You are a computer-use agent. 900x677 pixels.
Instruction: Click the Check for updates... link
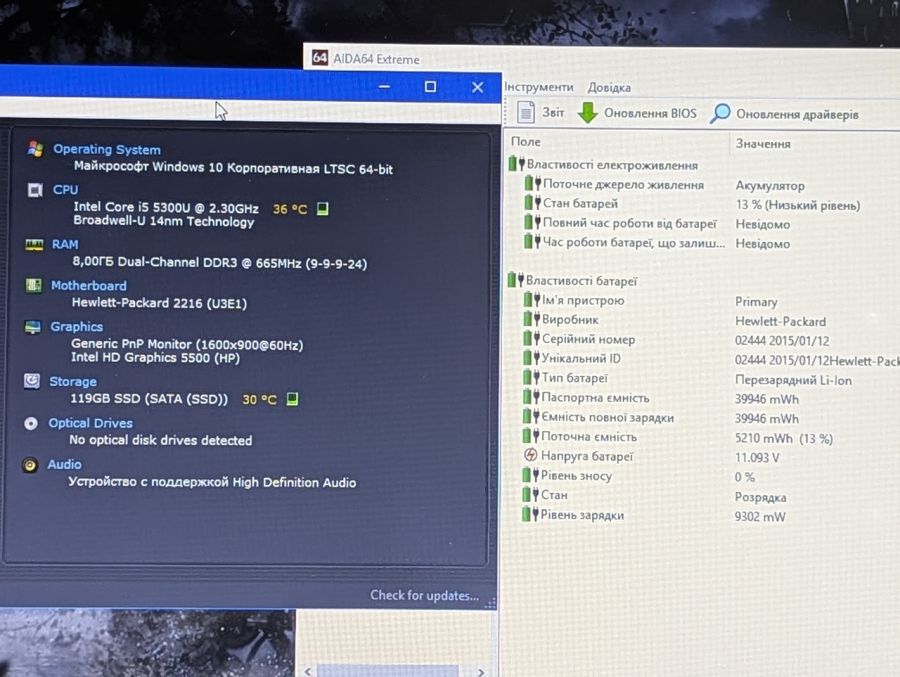[424, 595]
